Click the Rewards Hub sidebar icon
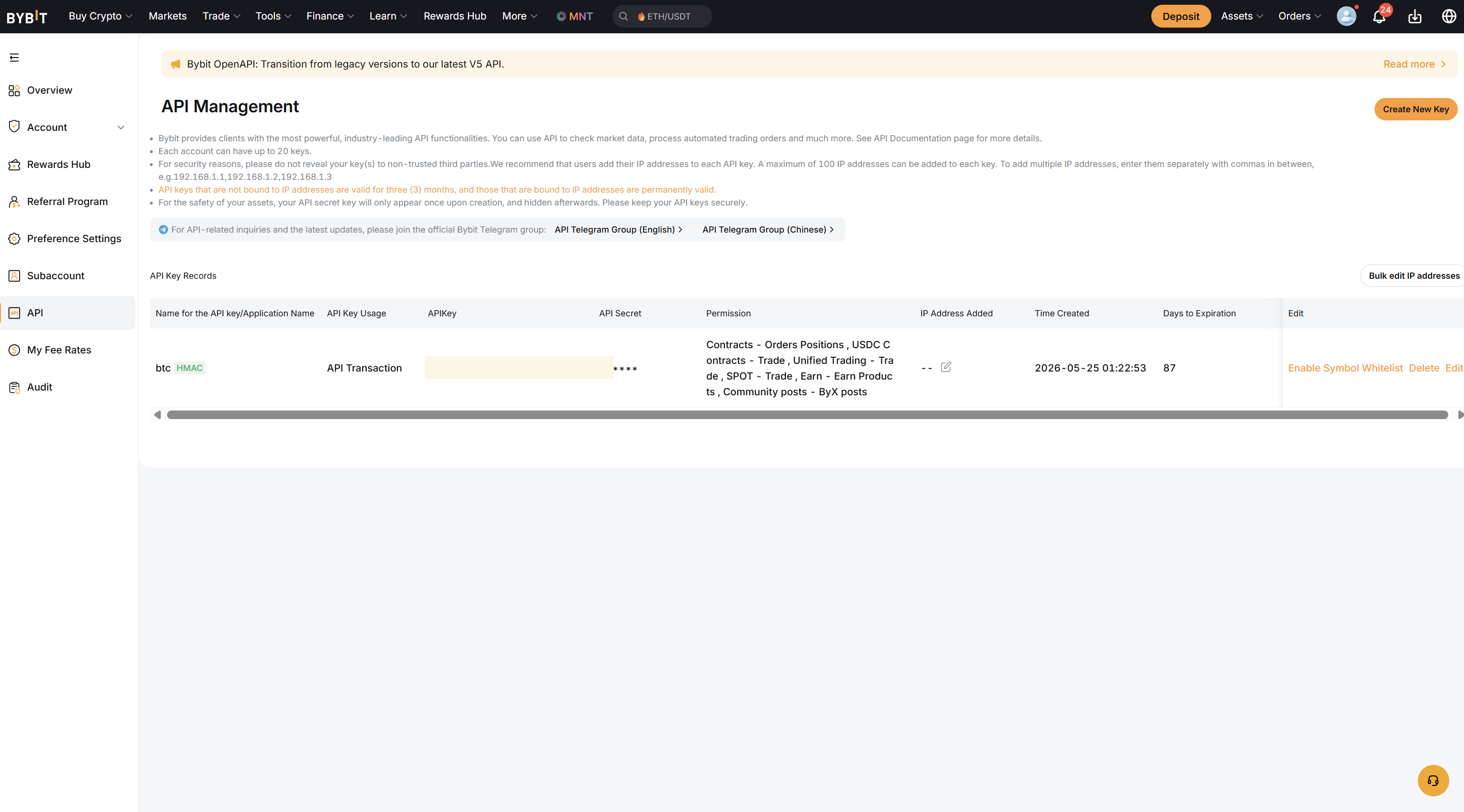Screen dimensions: 1464x812 14,165
